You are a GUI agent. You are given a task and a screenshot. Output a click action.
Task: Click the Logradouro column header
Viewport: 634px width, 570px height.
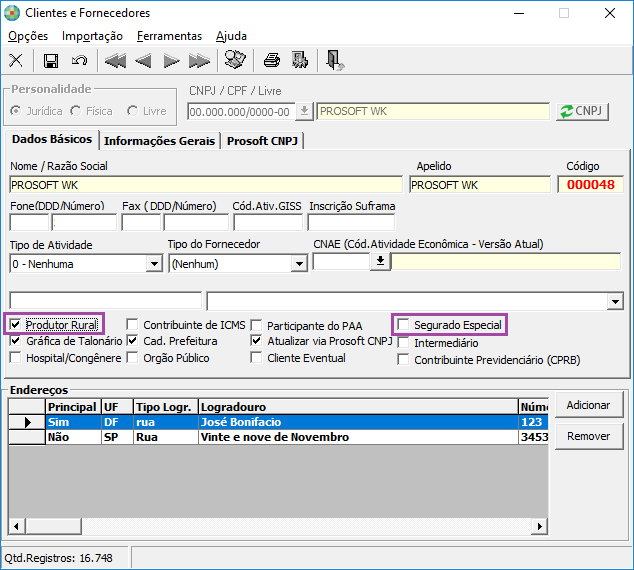358,407
